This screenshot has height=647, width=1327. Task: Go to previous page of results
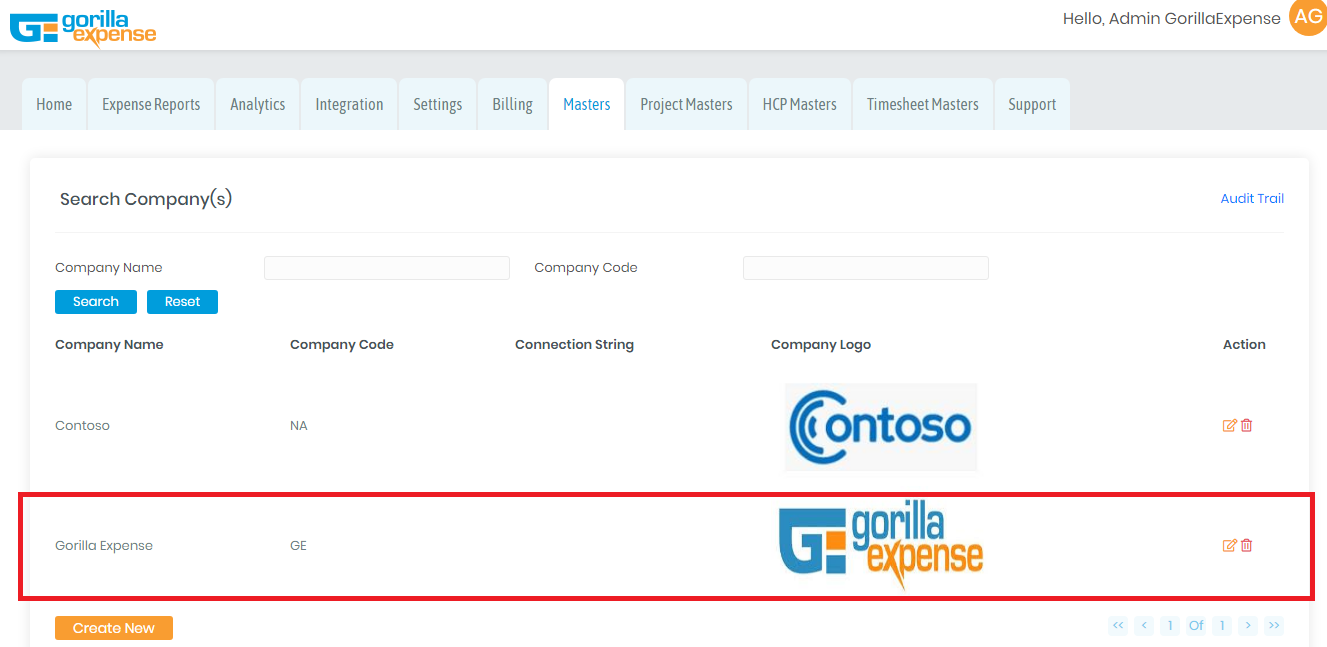click(x=1144, y=626)
